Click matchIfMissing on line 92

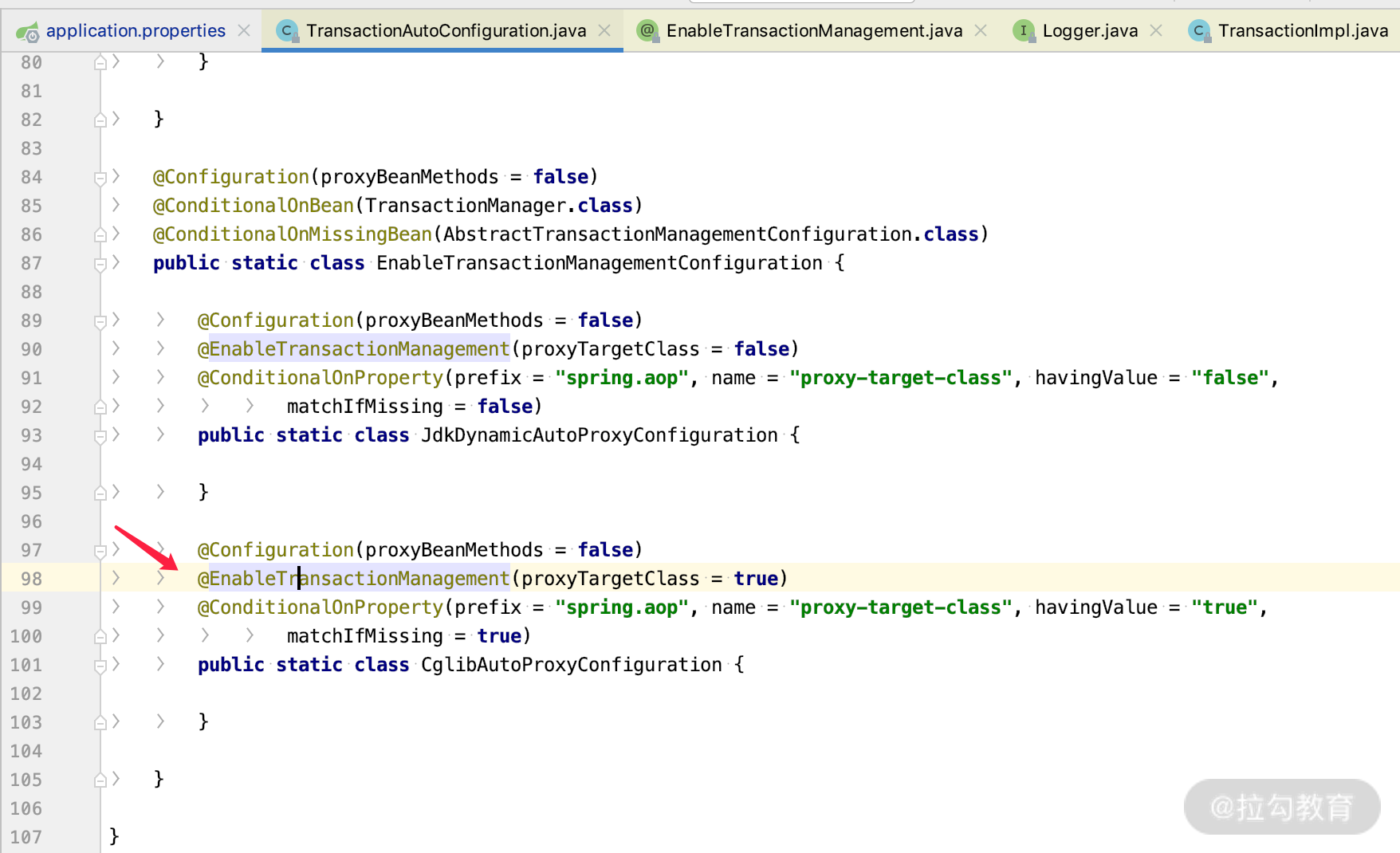coord(365,407)
